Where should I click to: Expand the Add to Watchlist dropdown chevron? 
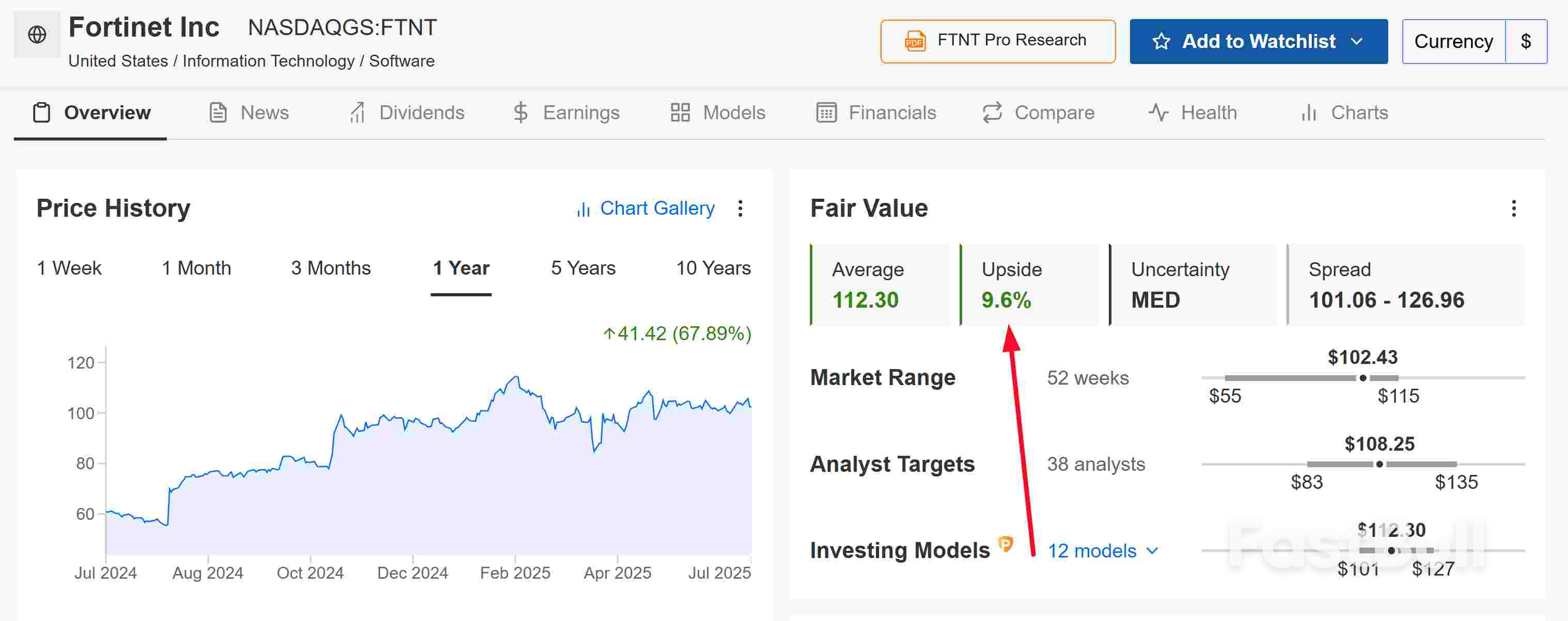tap(1358, 42)
